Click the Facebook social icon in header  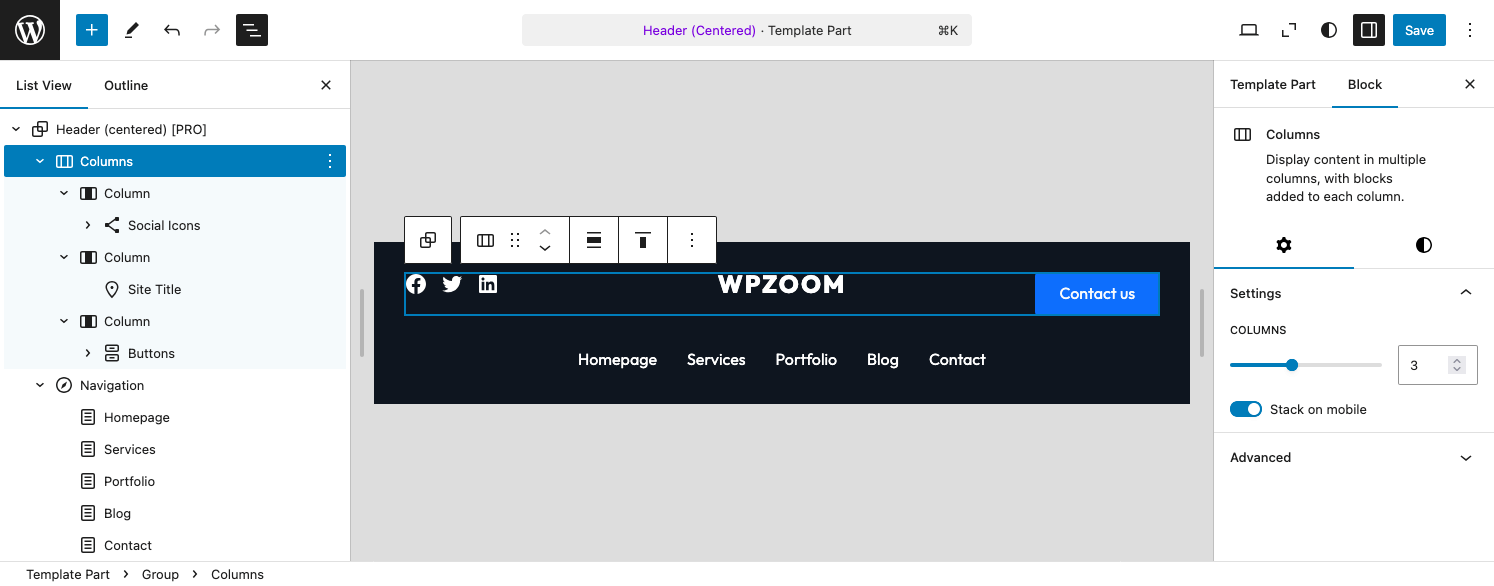(x=416, y=284)
